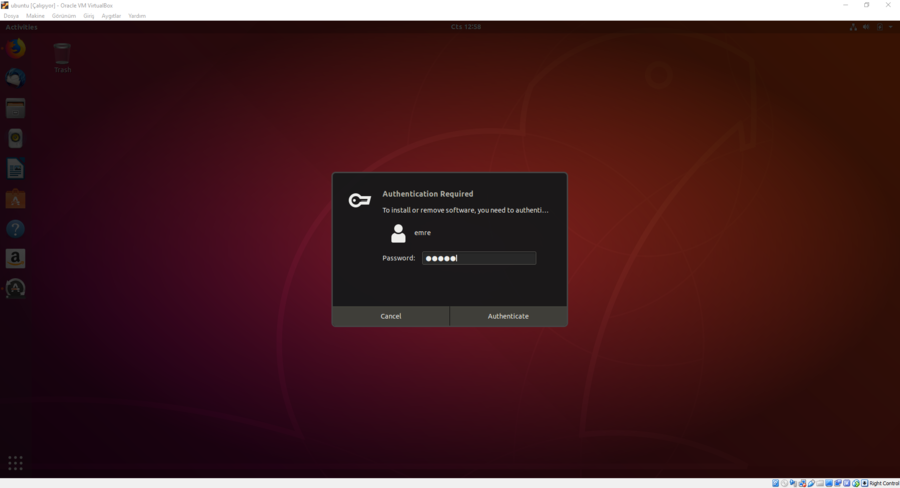This screenshot has height=488, width=900.
Task: Click the Trash desktop icon
Action: (x=62, y=56)
